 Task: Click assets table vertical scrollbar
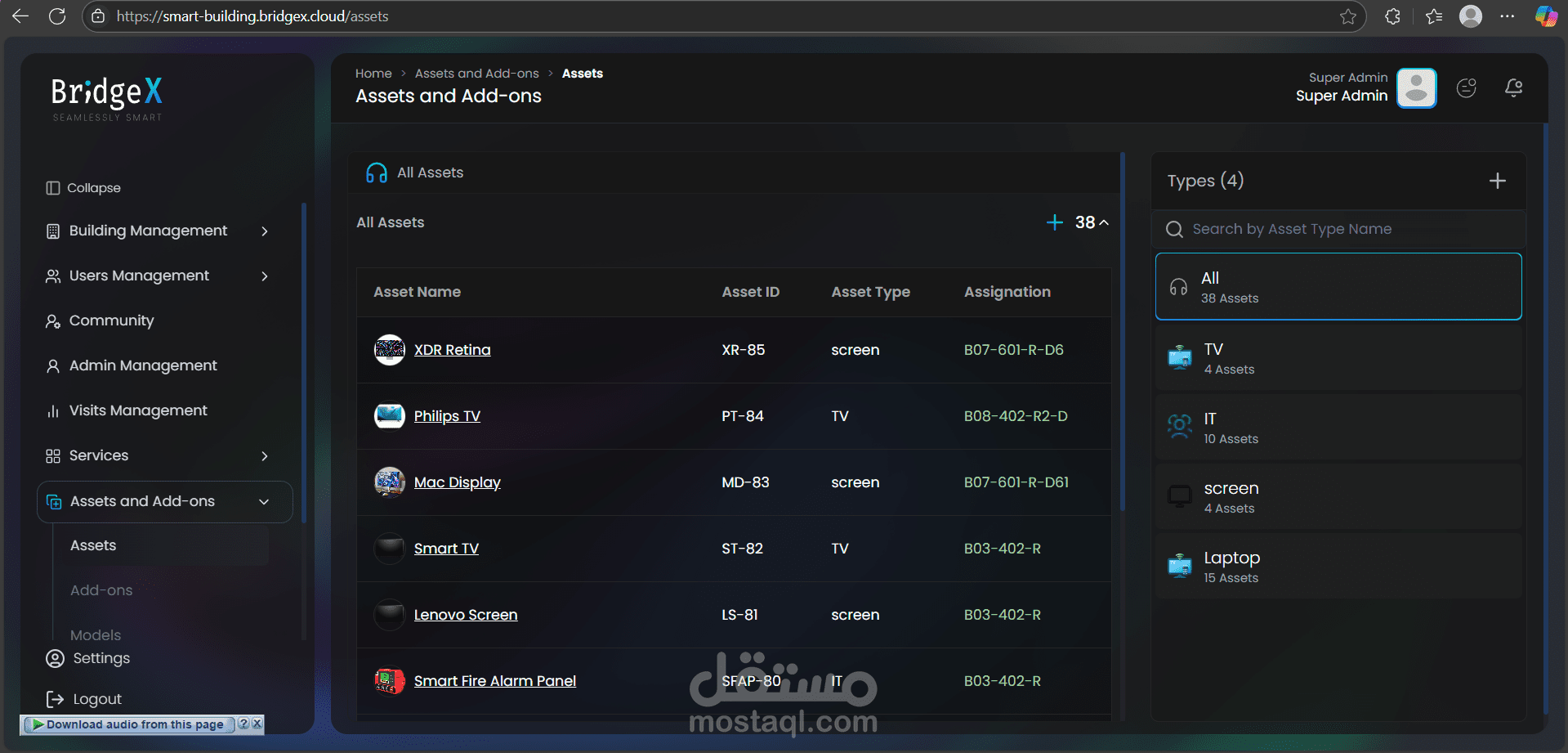(x=1123, y=331)
